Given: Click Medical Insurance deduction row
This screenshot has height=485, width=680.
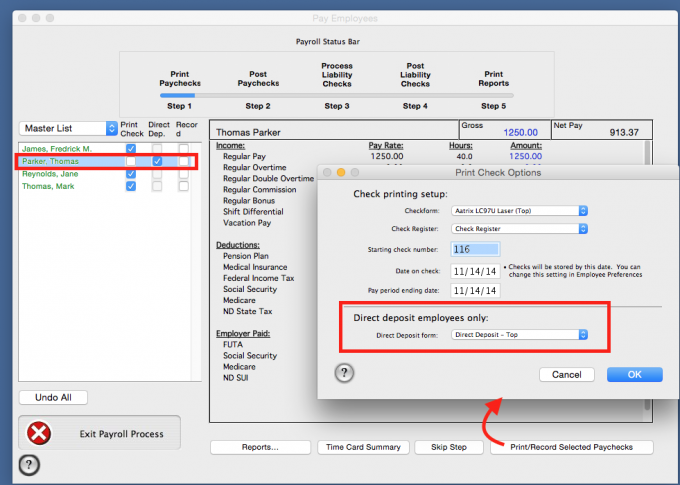Looking at the screenshot, I should point(255,267).
